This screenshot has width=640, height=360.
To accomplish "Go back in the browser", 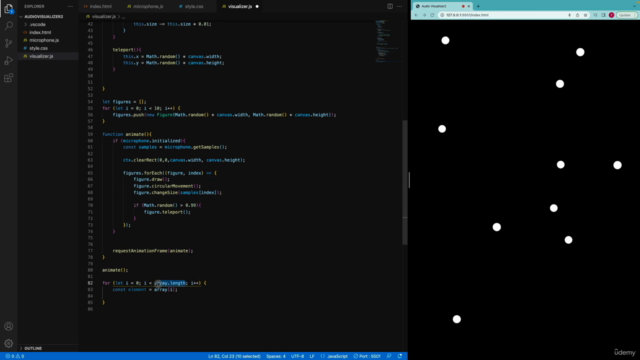I will [x=416, y=15].
